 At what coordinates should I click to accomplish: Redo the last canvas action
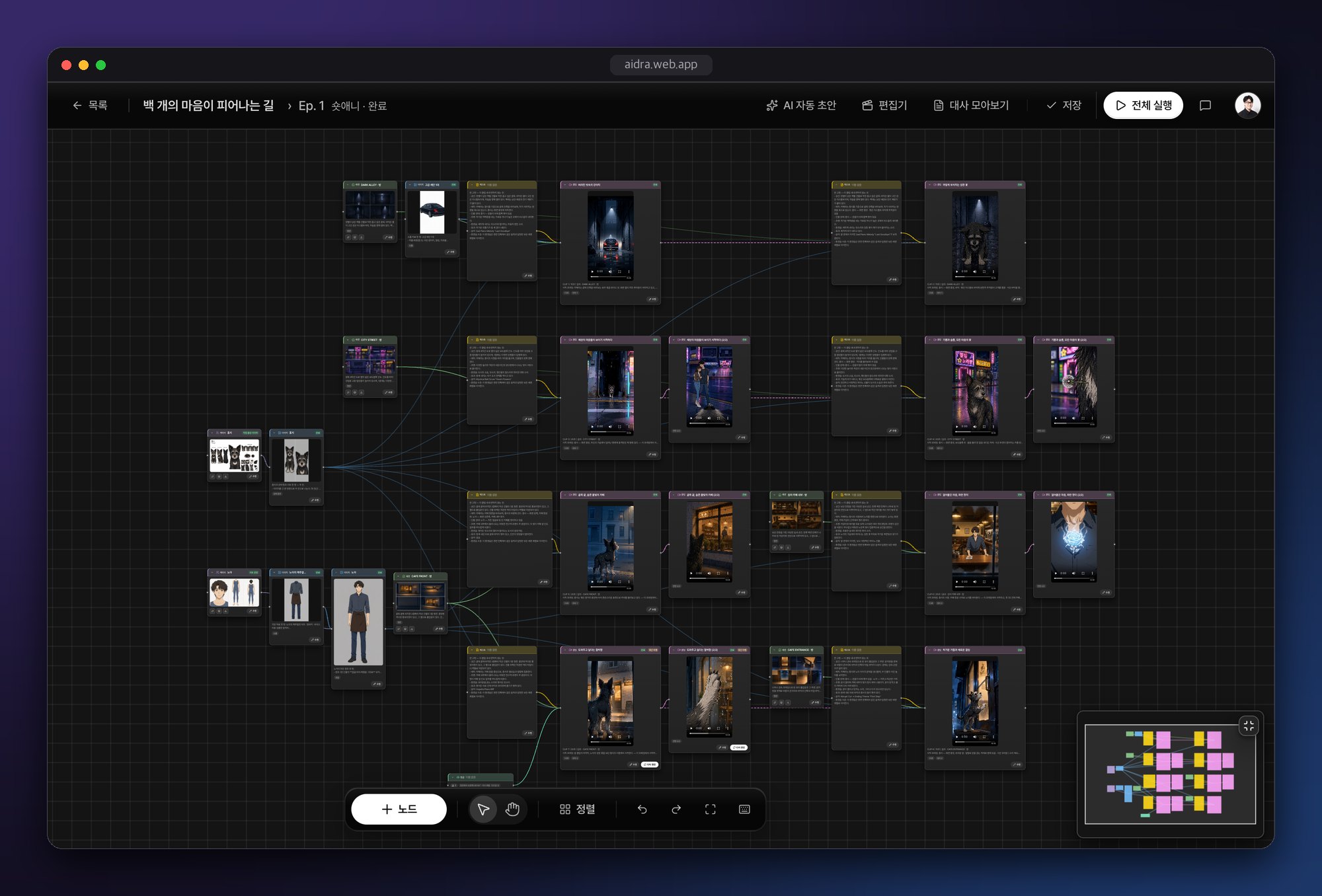pyautogui.click(x=676, y=809)
